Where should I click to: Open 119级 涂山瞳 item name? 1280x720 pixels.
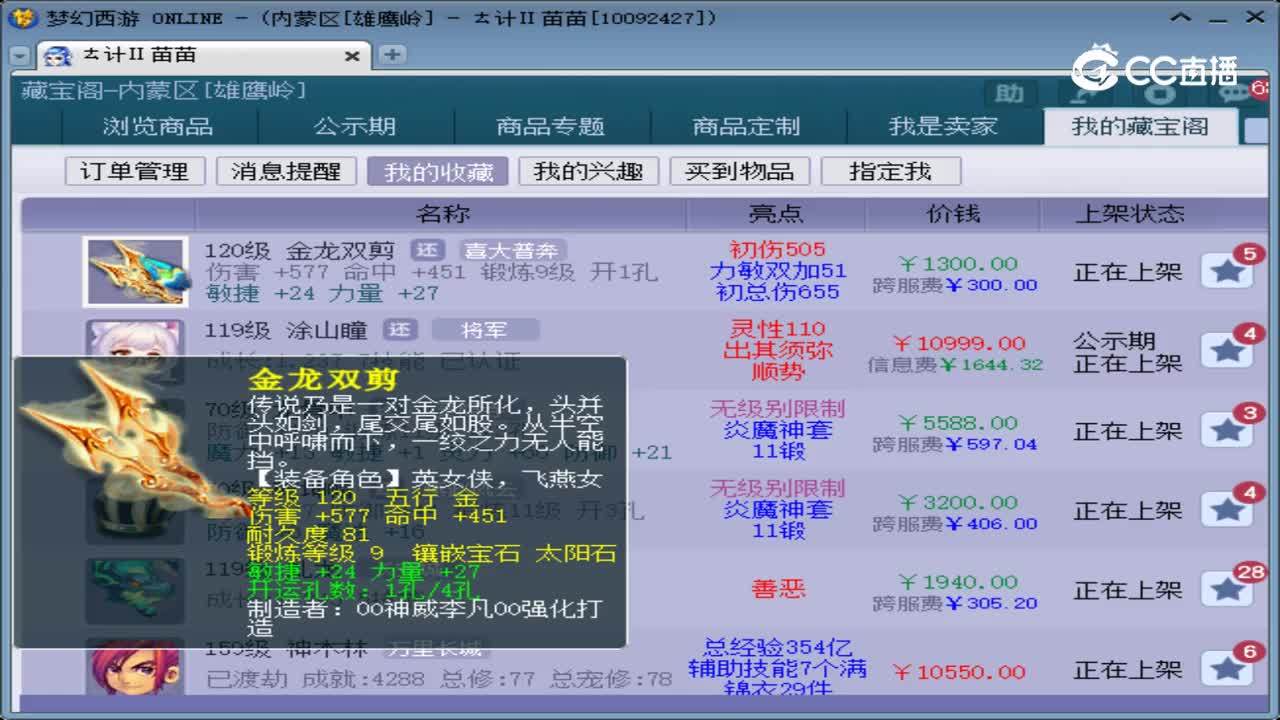coord(286,330)
